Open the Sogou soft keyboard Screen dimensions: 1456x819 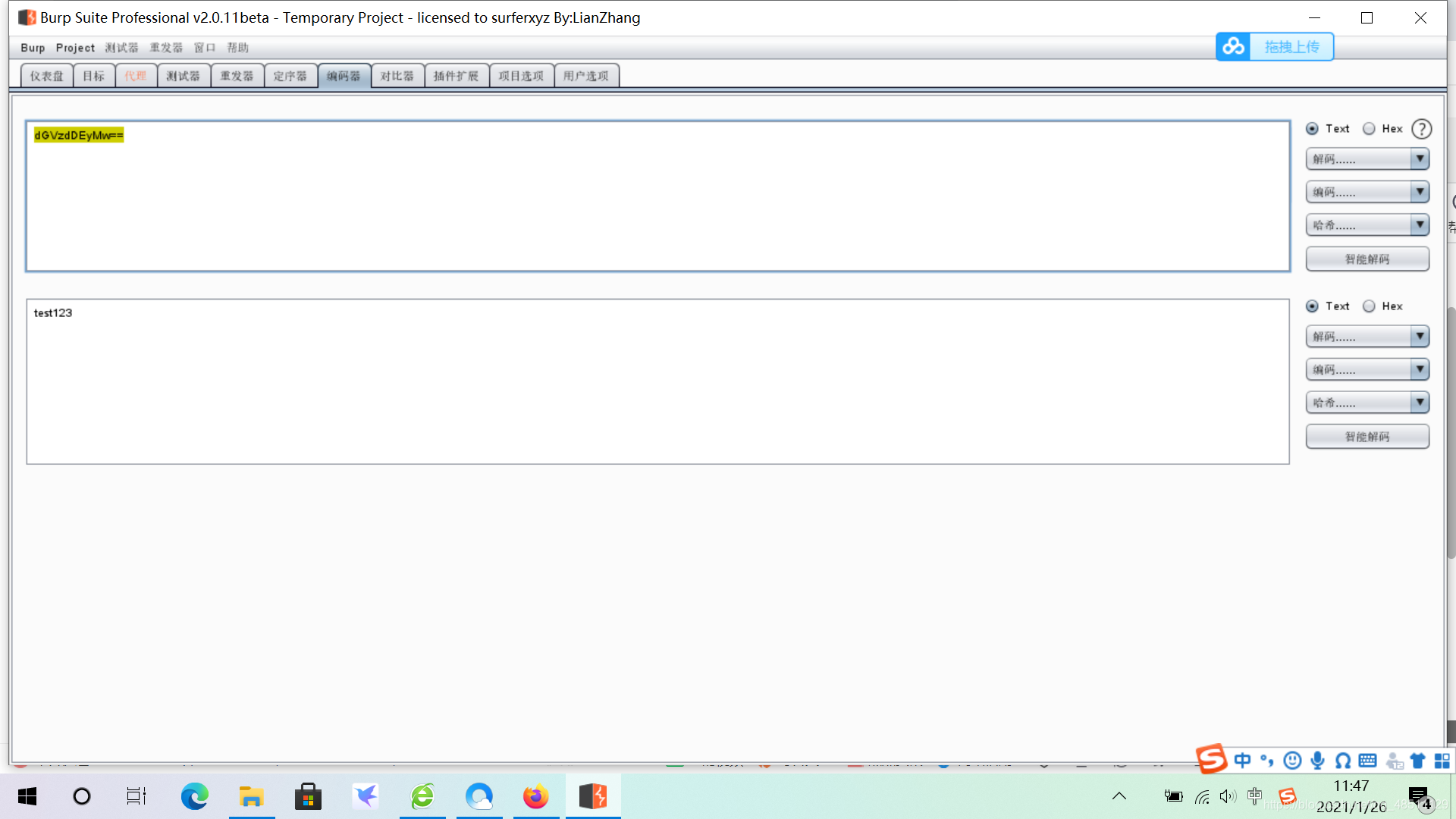(1368, 761)
